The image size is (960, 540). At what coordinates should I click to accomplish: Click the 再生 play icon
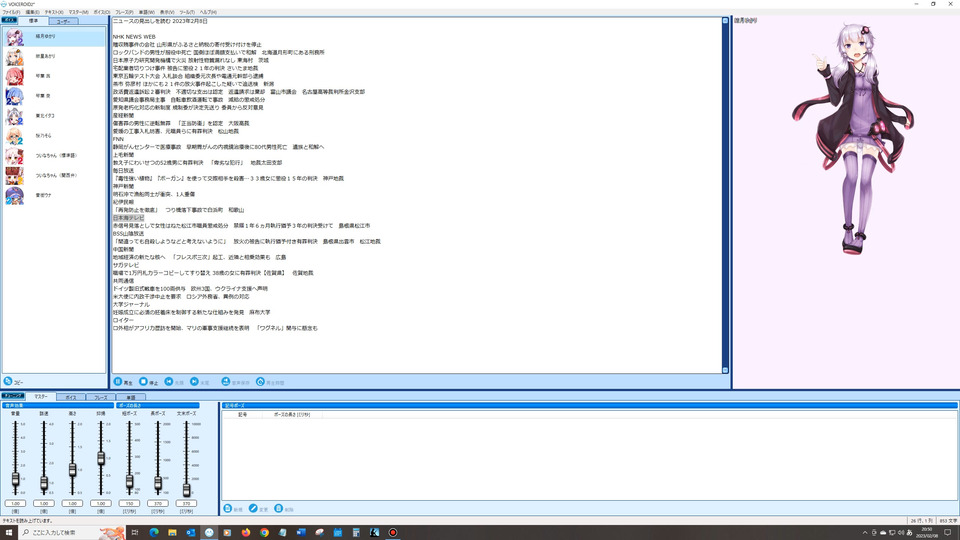[118, 381]
